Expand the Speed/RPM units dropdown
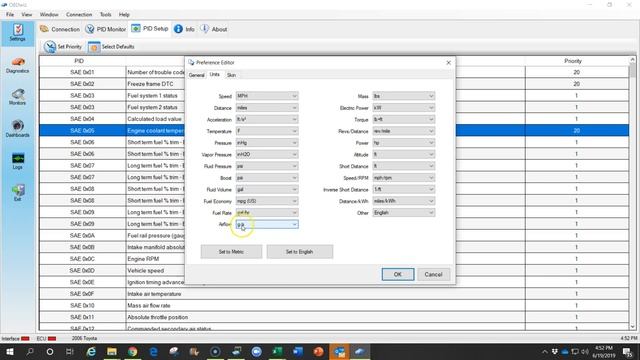 point(404,178)
